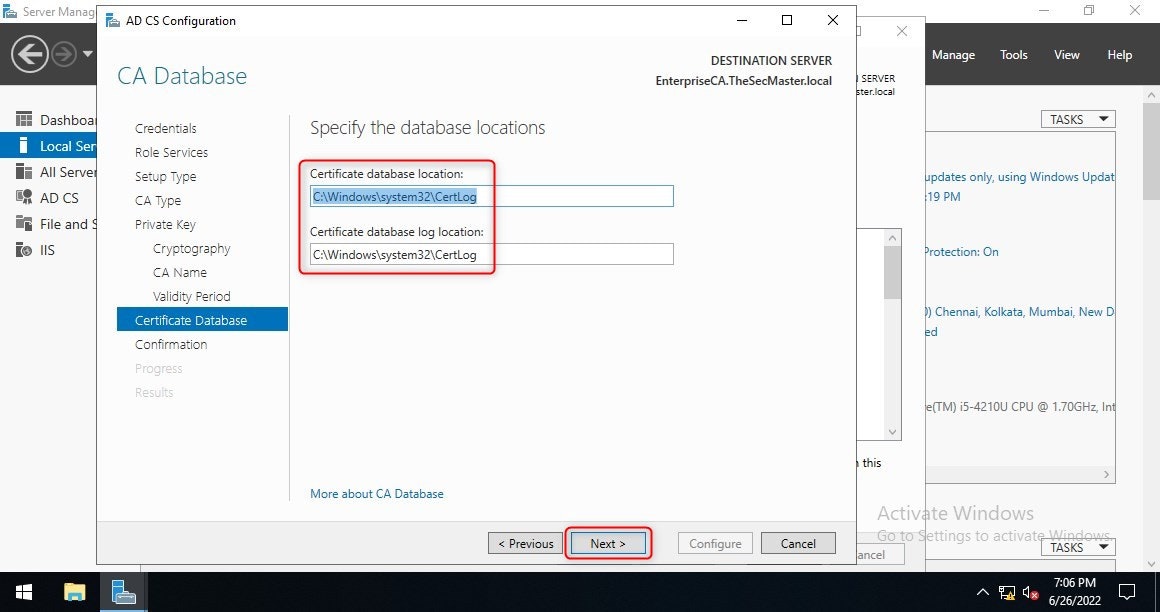Open the Manage menu in Server Manager
Screen dimensions: 1160x612
click(953, 55)
